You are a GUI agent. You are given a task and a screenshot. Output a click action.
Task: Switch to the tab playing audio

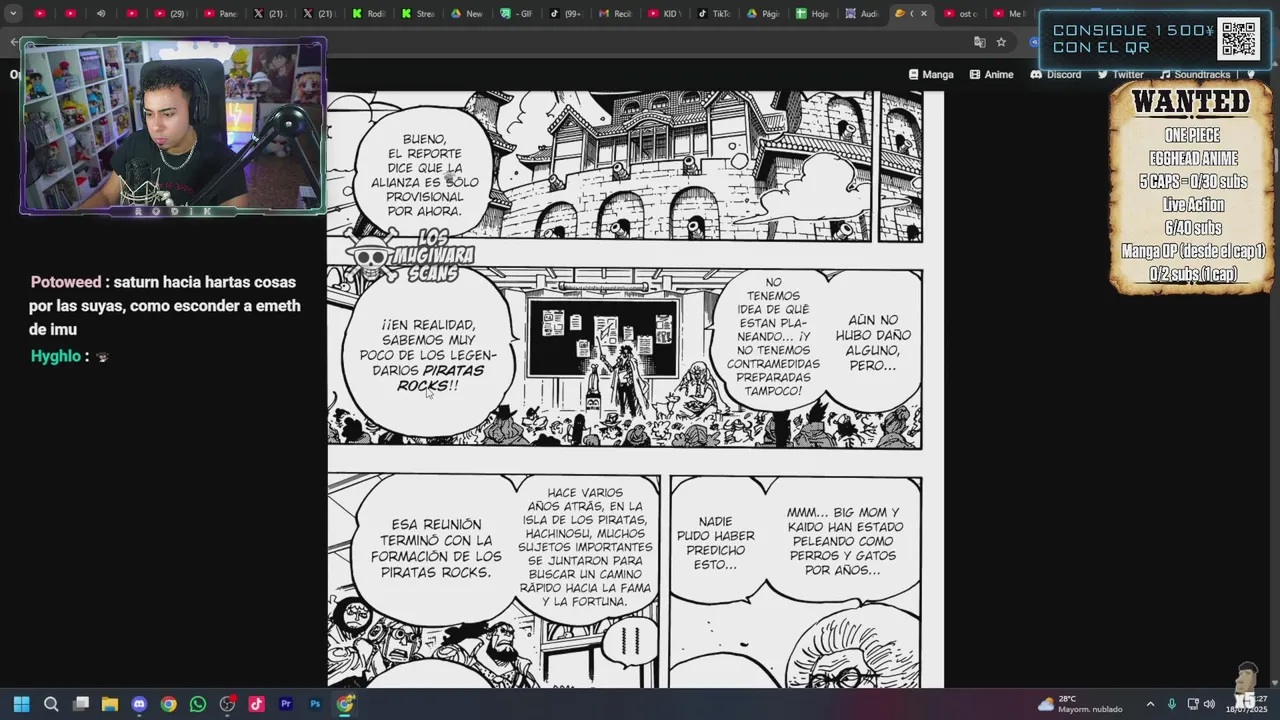[x=101, y=14]
